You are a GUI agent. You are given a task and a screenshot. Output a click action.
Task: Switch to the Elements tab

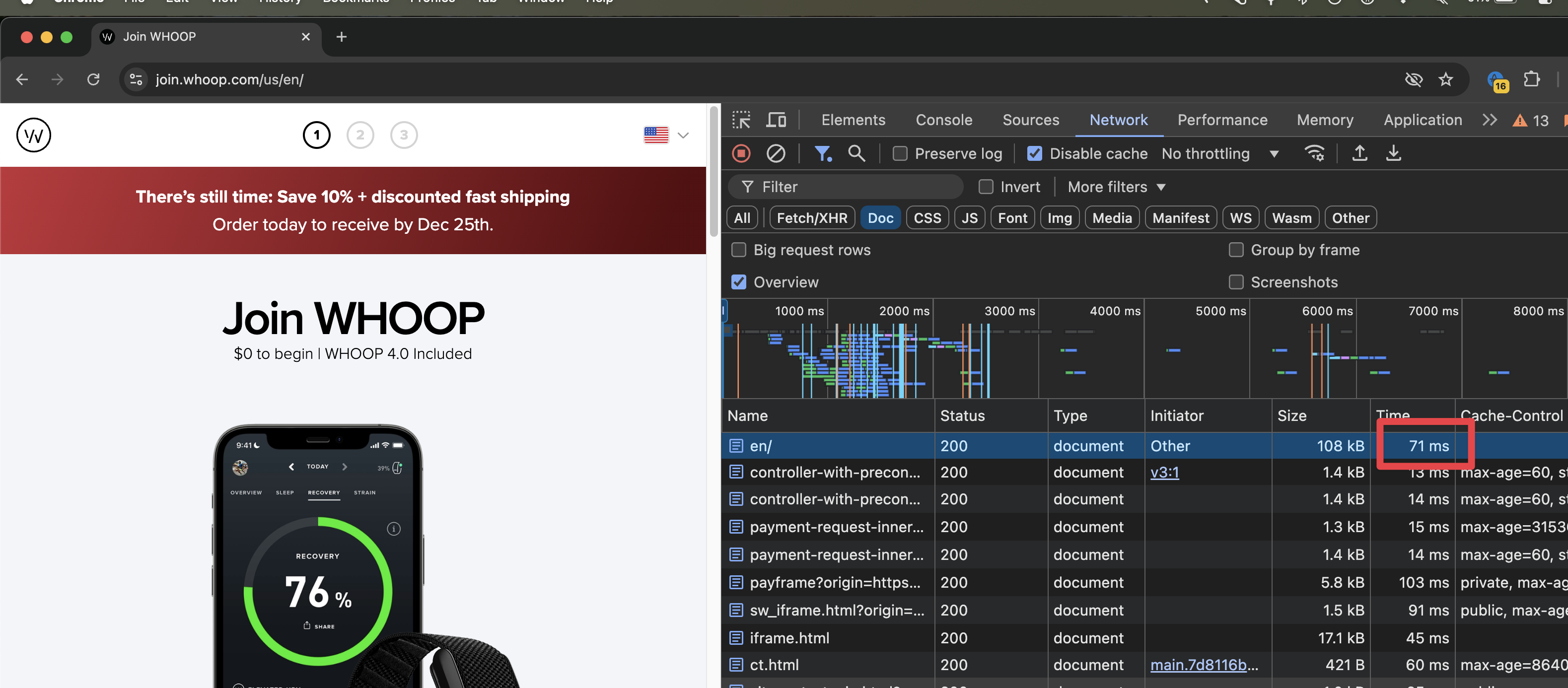tap(853, 120)
